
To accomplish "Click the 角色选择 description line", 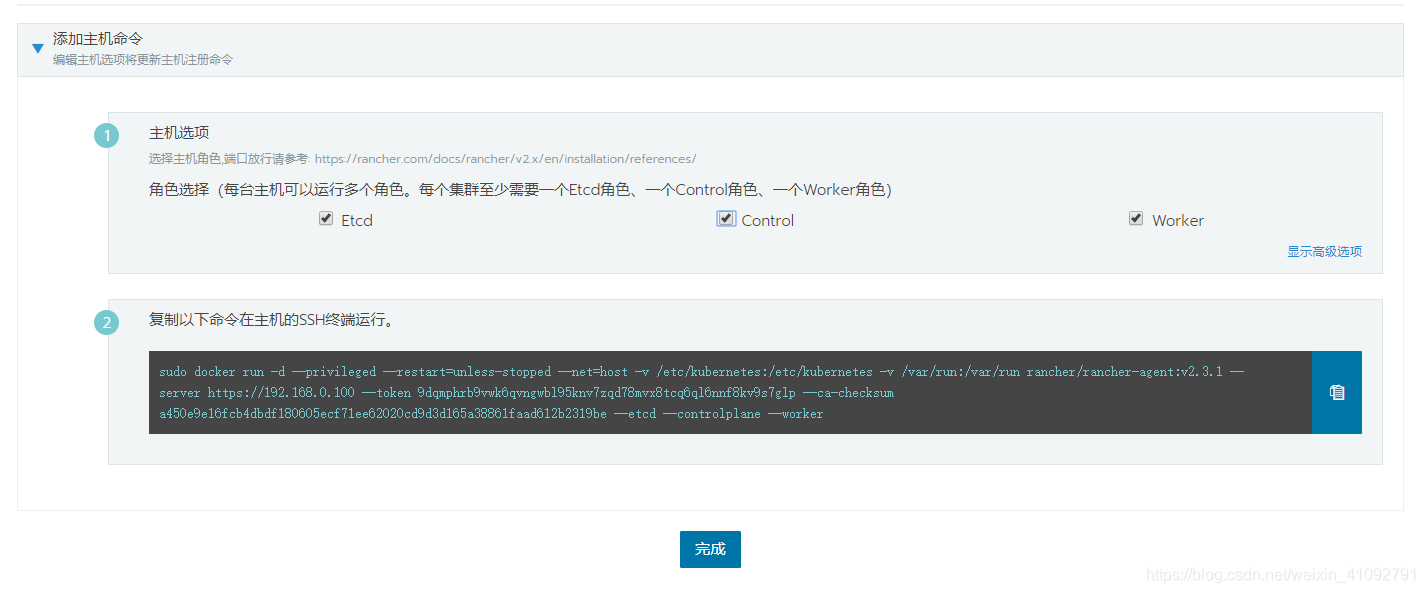I will tap(520, 189).
